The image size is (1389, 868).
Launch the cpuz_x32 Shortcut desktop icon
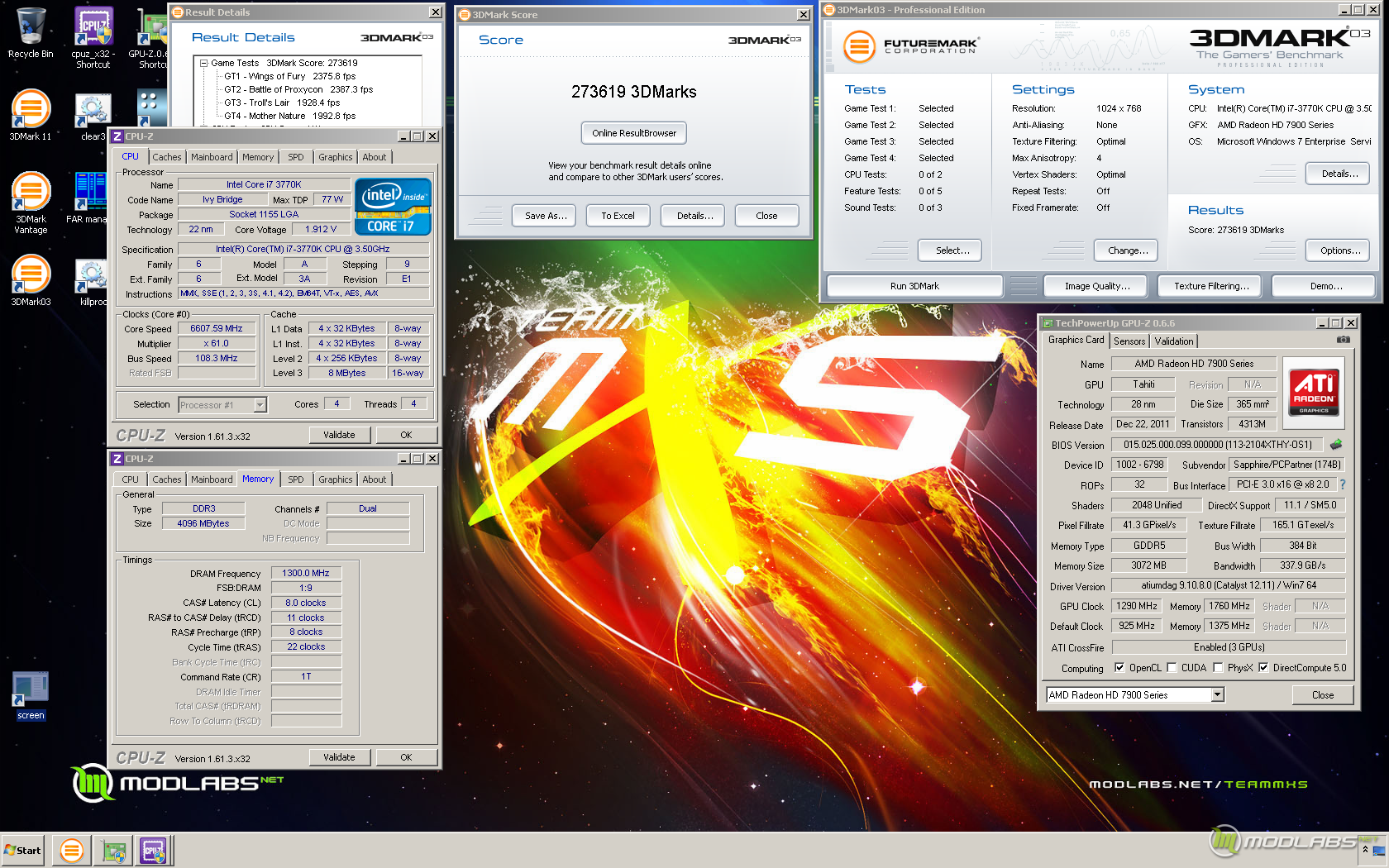[93, 37]
